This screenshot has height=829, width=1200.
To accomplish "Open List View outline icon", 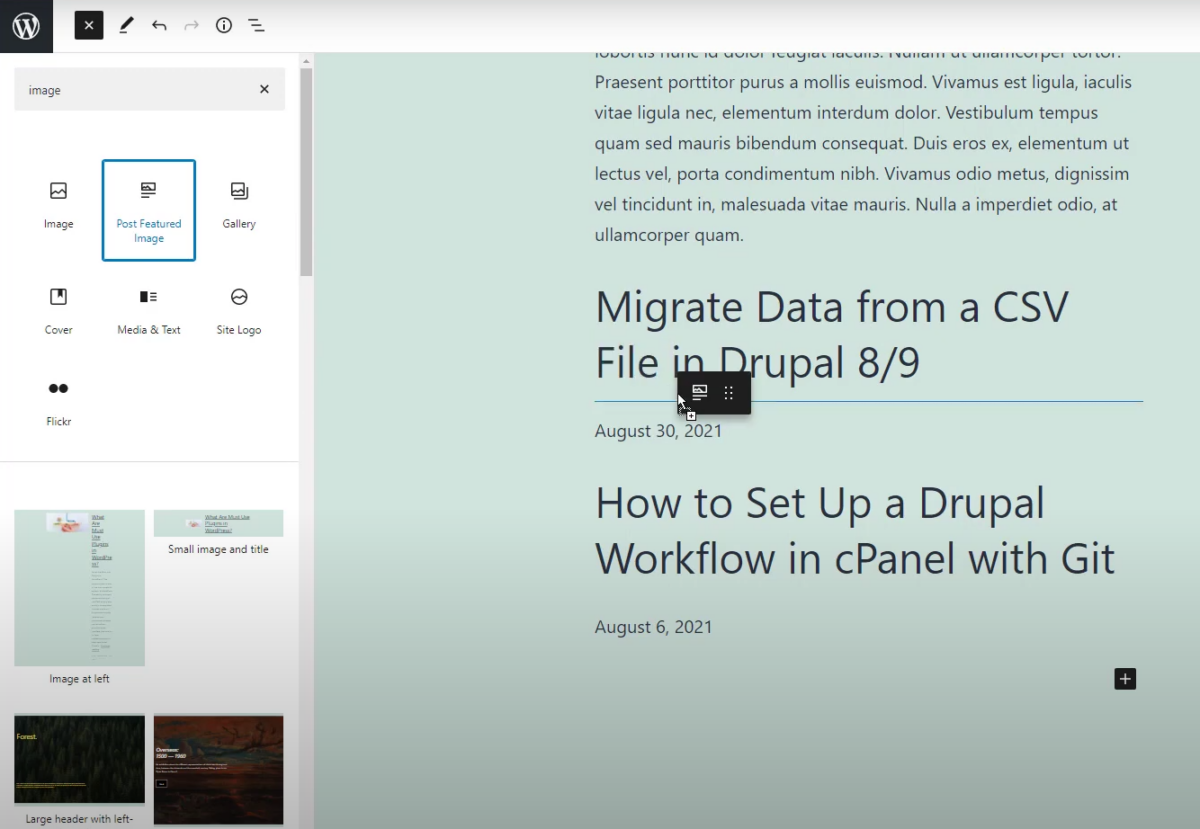I will [256, 26].
